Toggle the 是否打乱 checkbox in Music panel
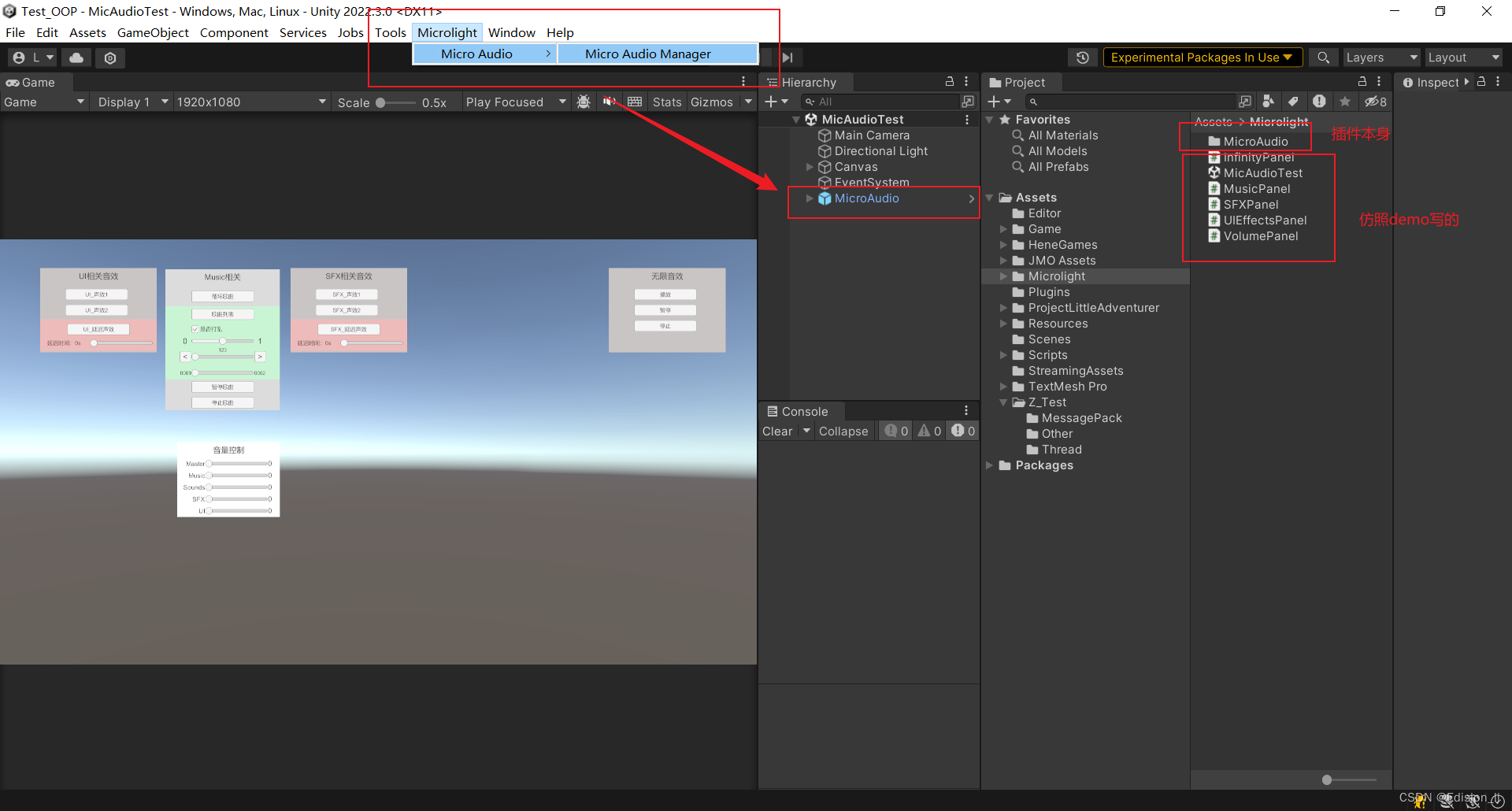This screenshot has height=811, width=1512. click(x=195, y=329)
